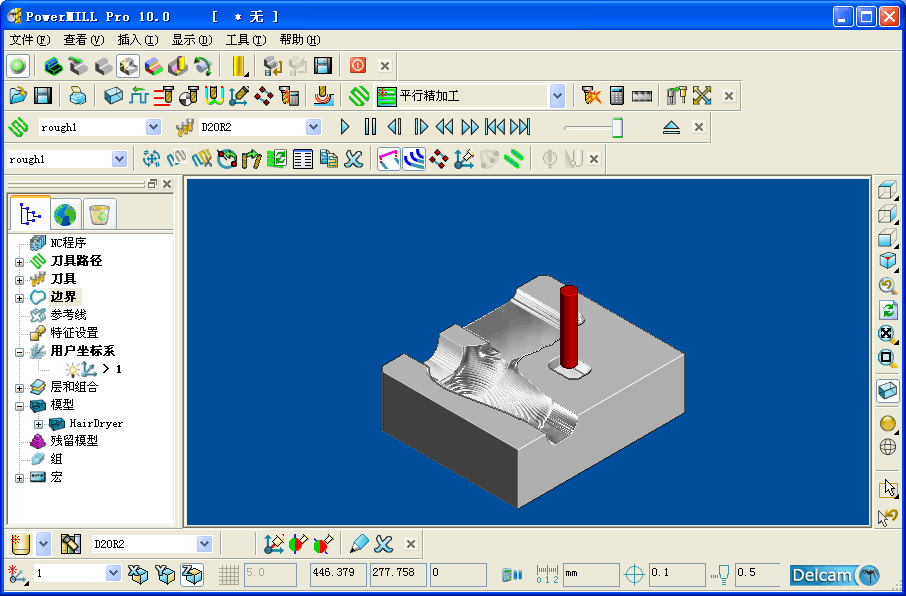Expand the HairDryer model node
The width and height of the screenshot is (906, 596).
39,424
